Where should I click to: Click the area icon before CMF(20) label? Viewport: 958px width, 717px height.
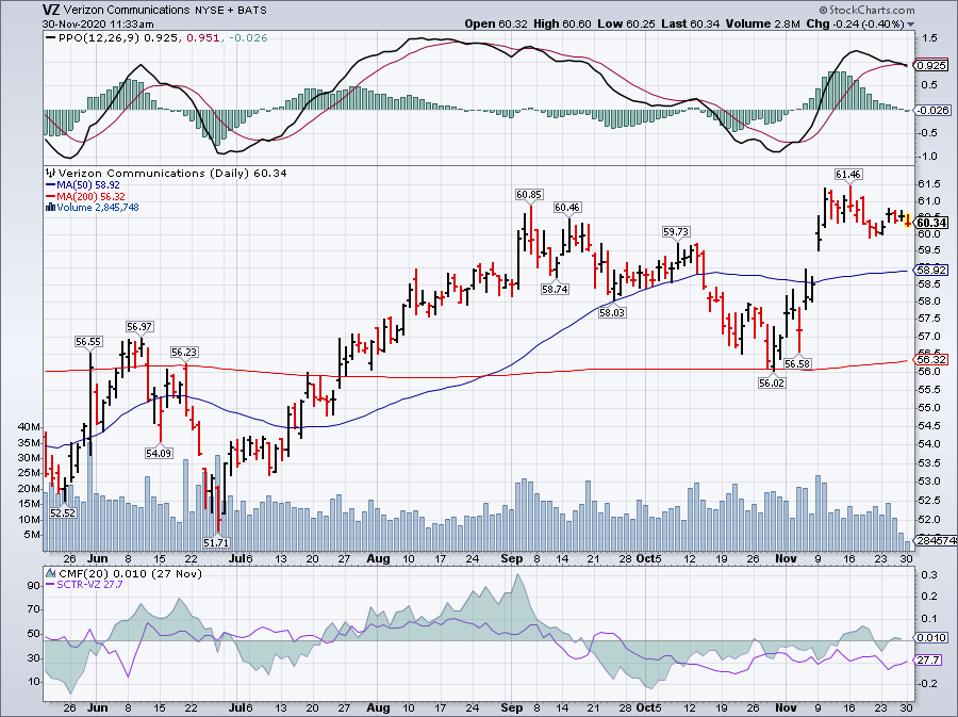pos(50,574)
